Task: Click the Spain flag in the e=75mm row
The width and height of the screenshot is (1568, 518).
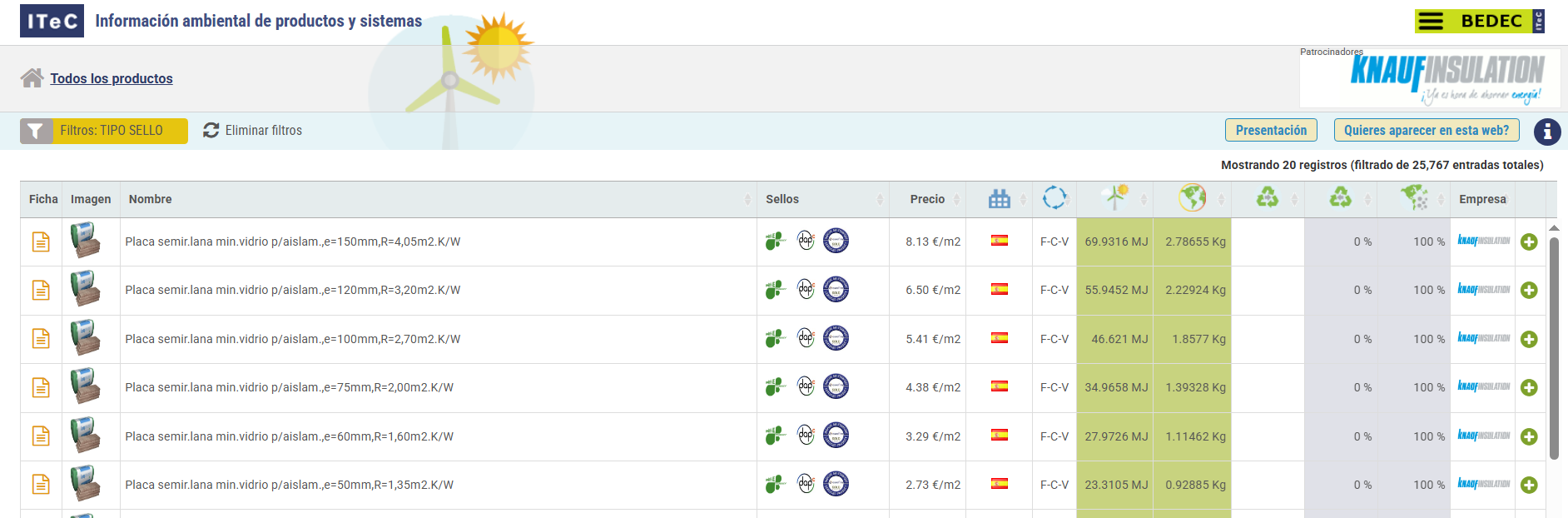Action: tap(999, 386)
